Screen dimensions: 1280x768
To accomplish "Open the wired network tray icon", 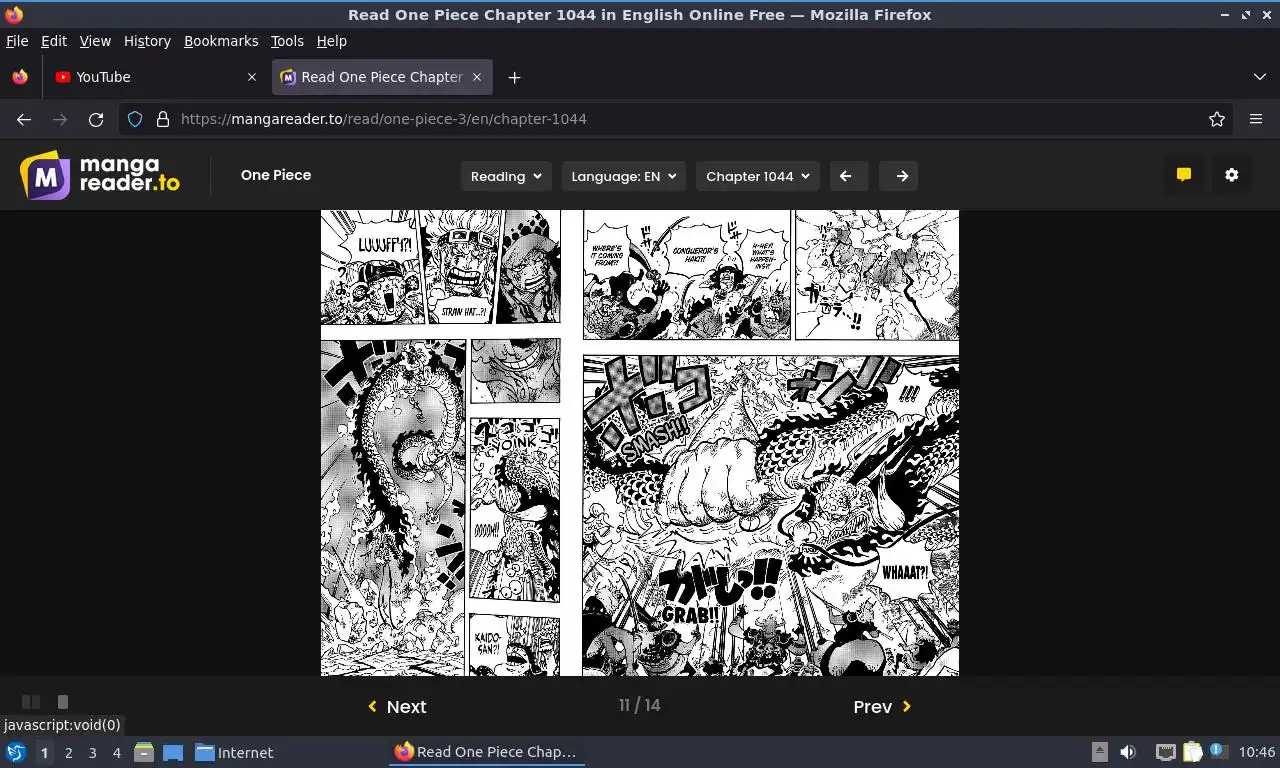I will pos(1165,752).
